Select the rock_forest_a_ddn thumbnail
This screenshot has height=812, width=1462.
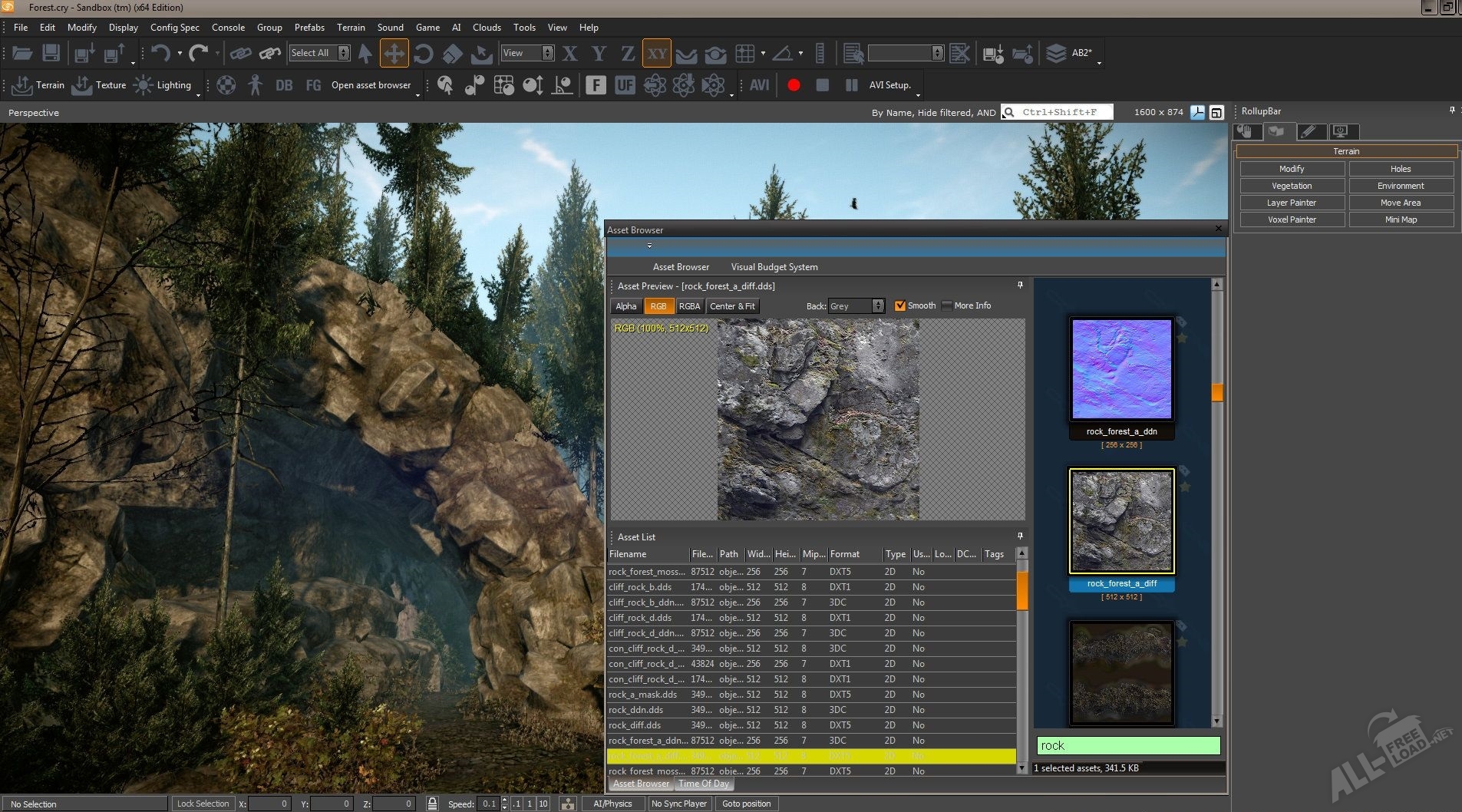(x=1120, y=368)
